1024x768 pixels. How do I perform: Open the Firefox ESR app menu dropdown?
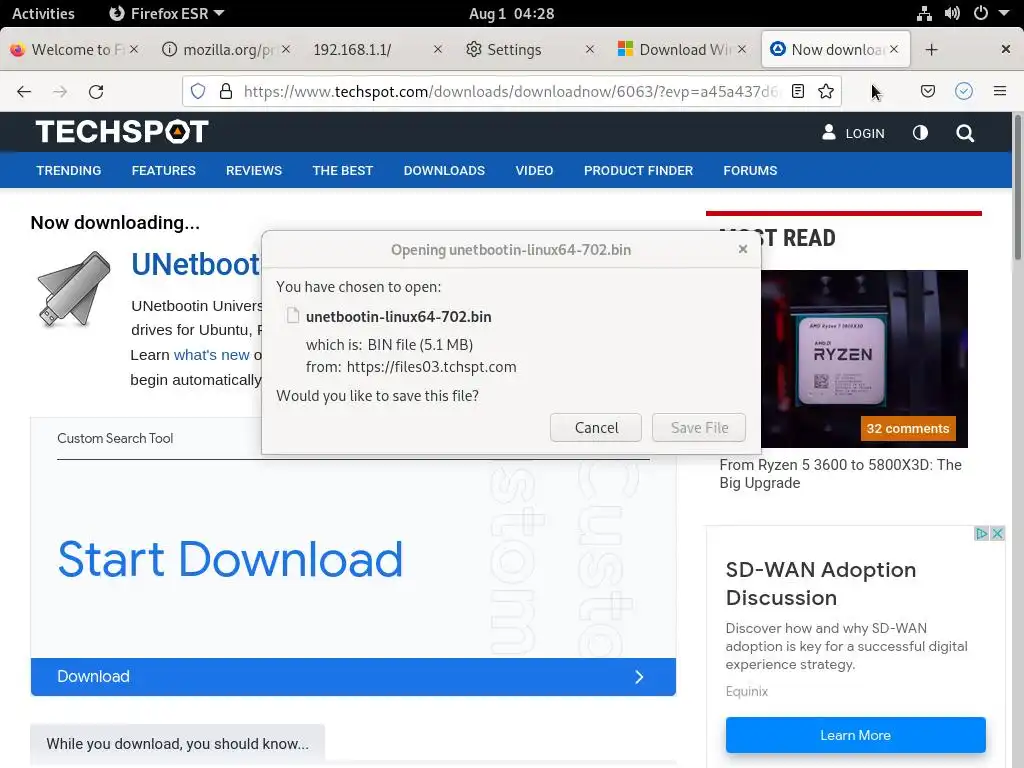point(167,13)
